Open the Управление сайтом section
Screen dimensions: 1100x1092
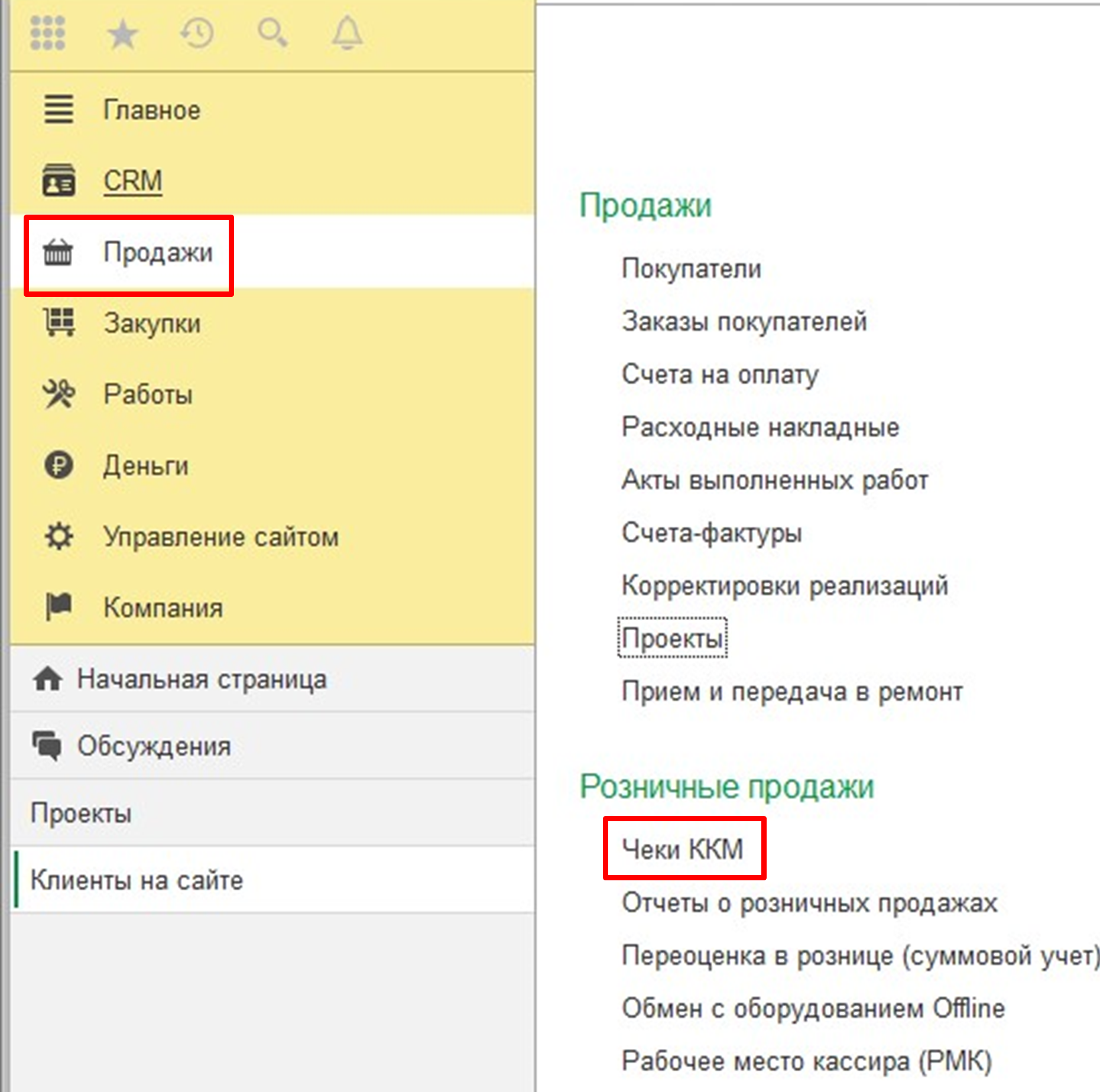pyautogui.click(x=221, y=537)
